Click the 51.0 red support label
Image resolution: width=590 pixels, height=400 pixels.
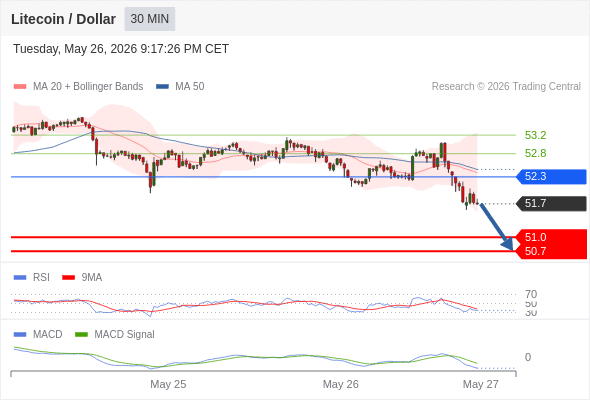tap(535, 237)
